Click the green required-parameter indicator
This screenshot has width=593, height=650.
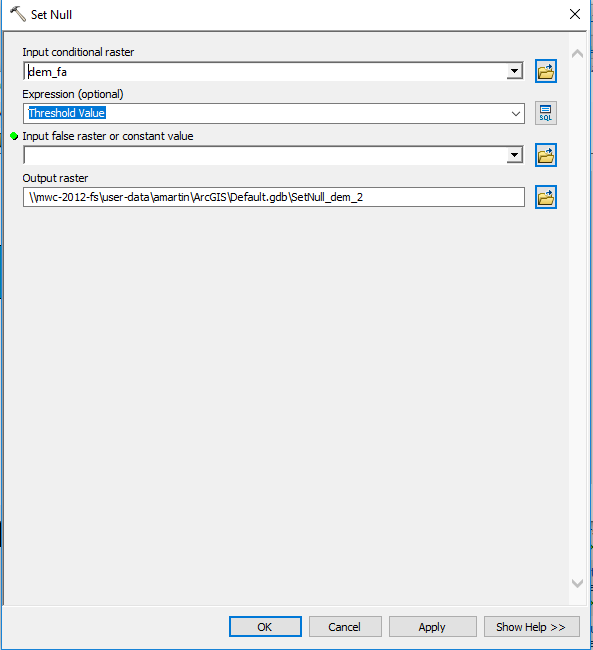(x=14, y=136)
